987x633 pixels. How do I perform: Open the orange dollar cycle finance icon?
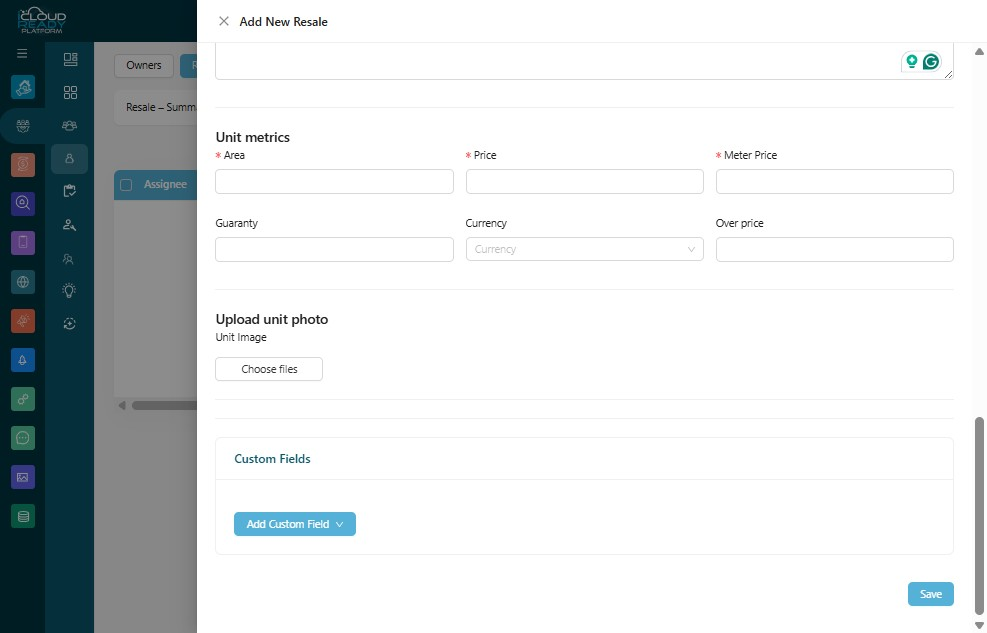[23, 165]
